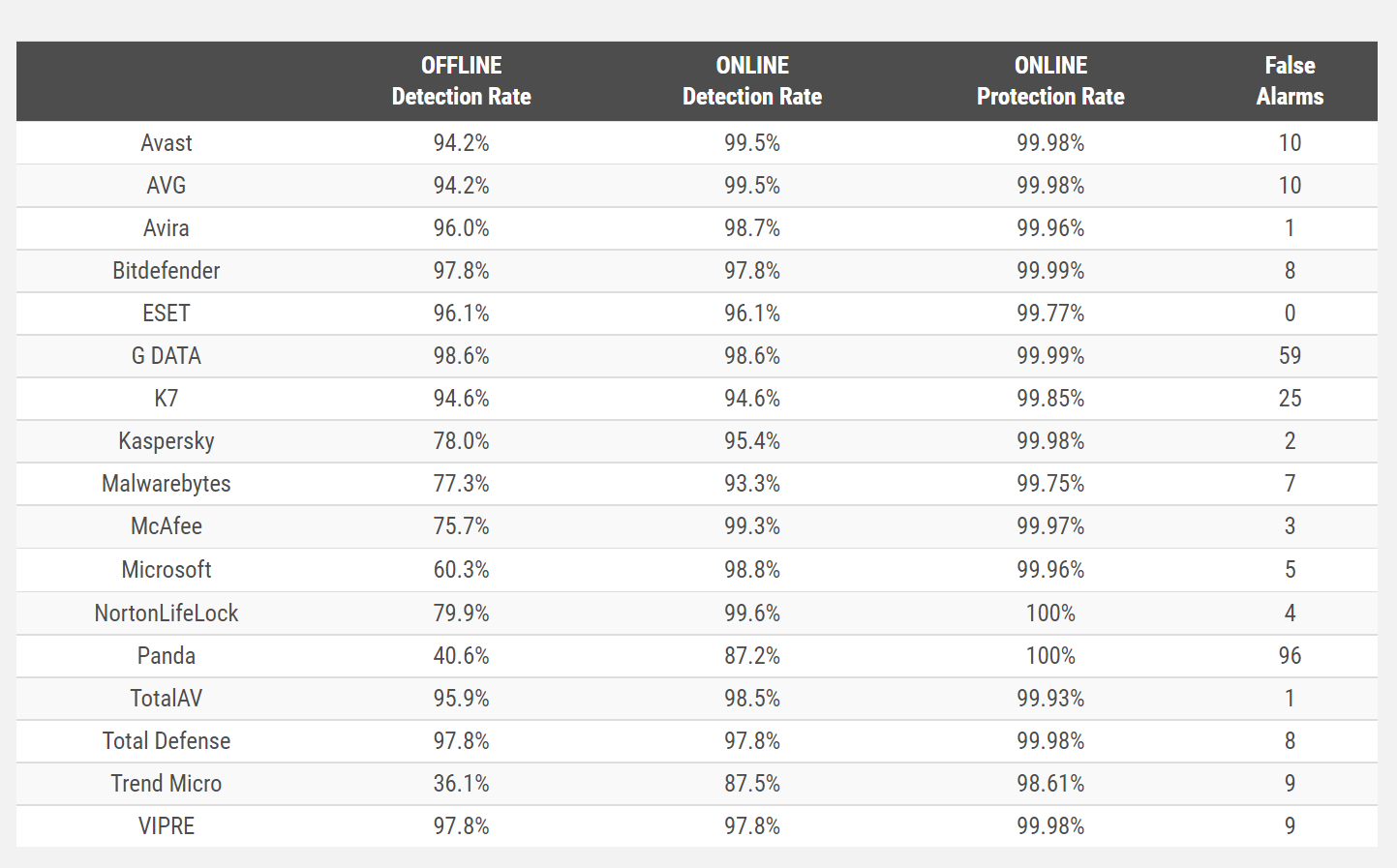Click the ONLINE Detection Rate column header
This screenshot has height=868, width=1397.
752,81
